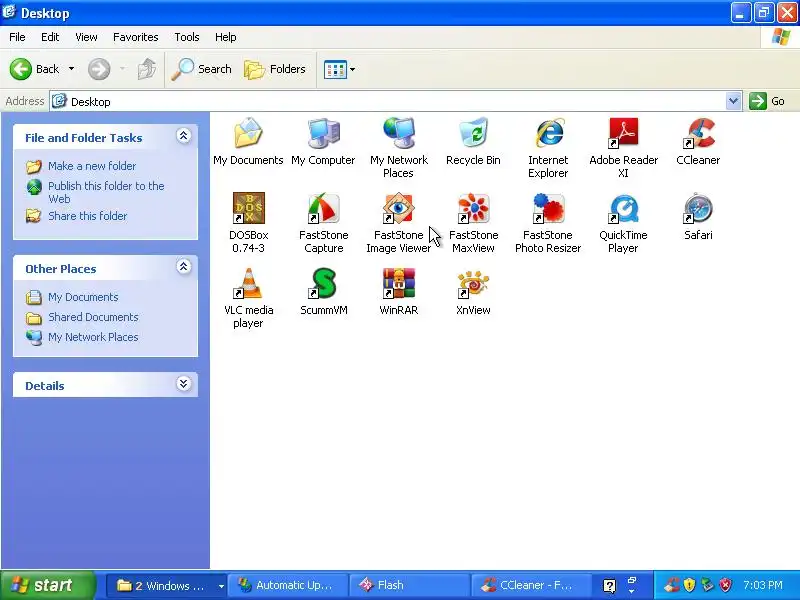Open the File menu
Screen dimensions: 800x600
click(x=17, y=37)
